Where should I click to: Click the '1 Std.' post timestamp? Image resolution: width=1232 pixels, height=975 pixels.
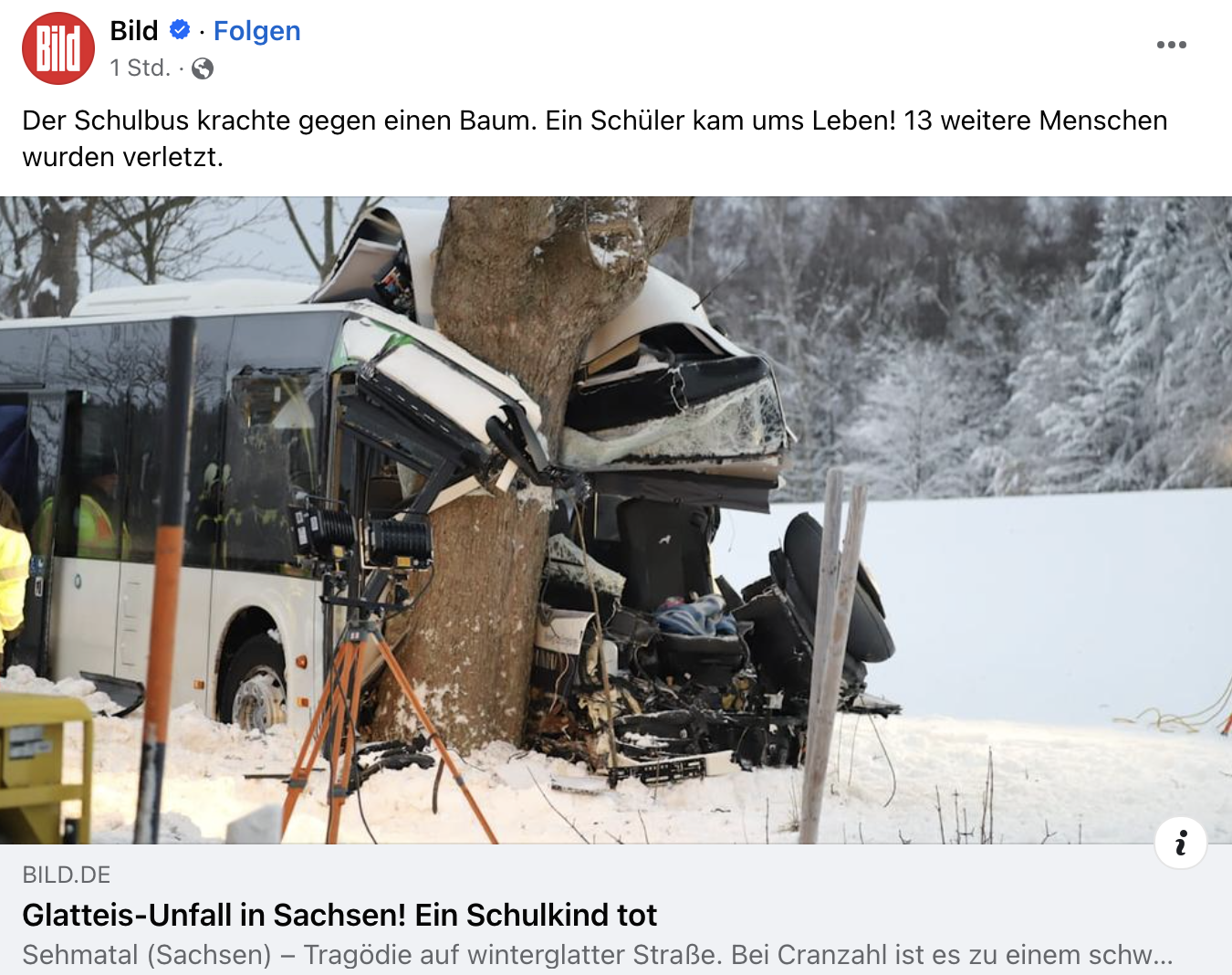coord(141,68)
